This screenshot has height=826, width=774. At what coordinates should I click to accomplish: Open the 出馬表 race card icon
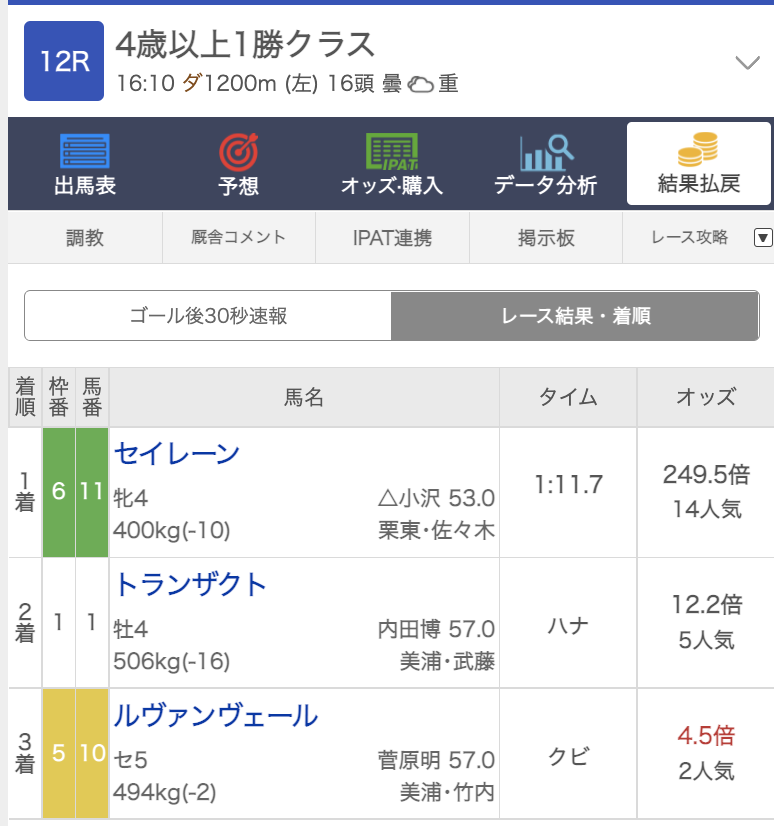85,151
